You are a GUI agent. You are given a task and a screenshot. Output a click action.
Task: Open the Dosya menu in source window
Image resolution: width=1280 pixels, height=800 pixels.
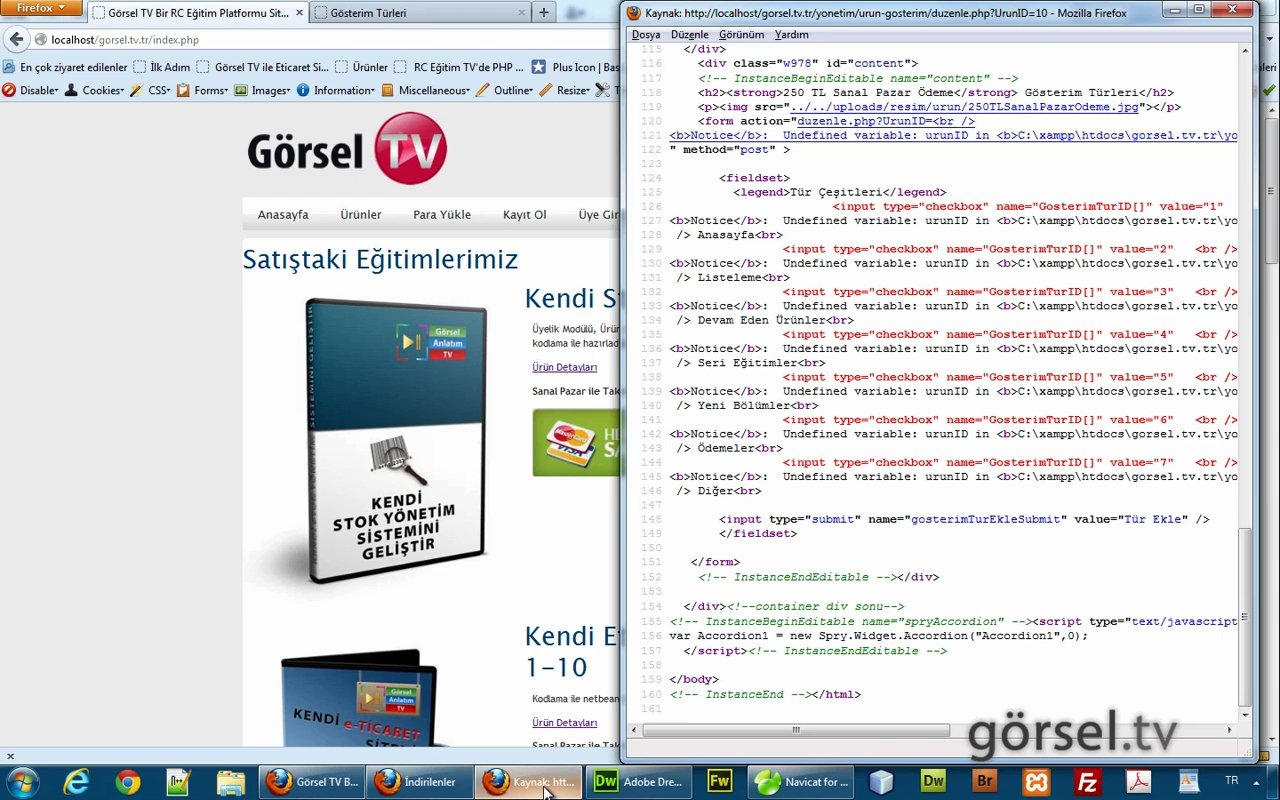tap(646, 34)
